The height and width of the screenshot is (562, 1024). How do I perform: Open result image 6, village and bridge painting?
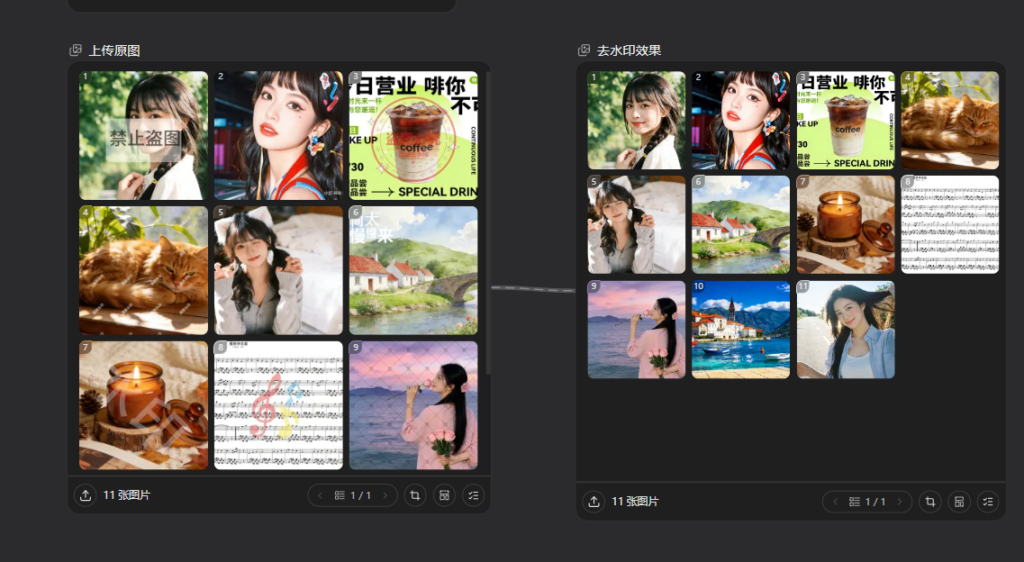(x=741, y=225)
